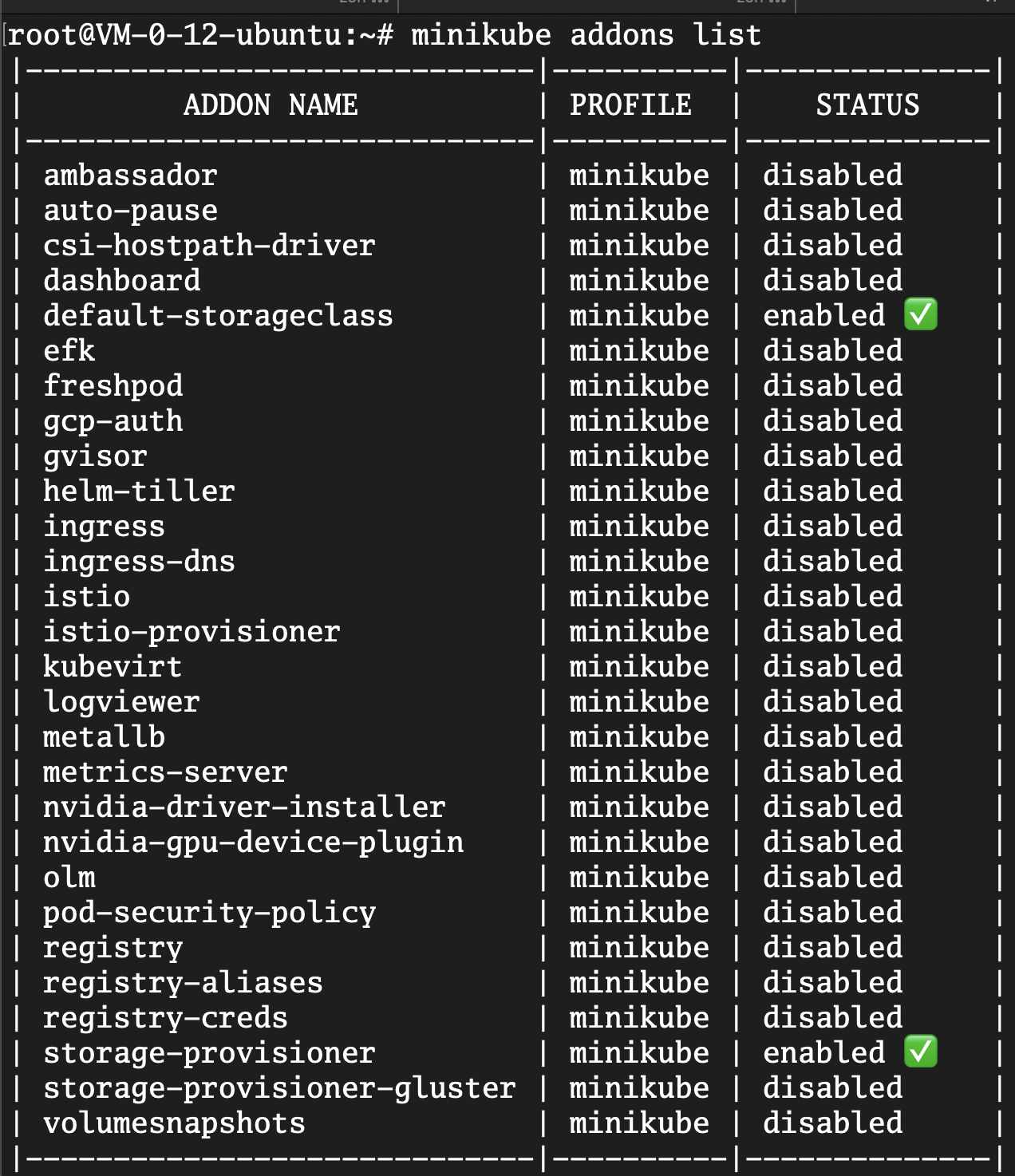1015x1176 pixels.
Task: Click the dashboard addon entry
Action: pos(122,281)
